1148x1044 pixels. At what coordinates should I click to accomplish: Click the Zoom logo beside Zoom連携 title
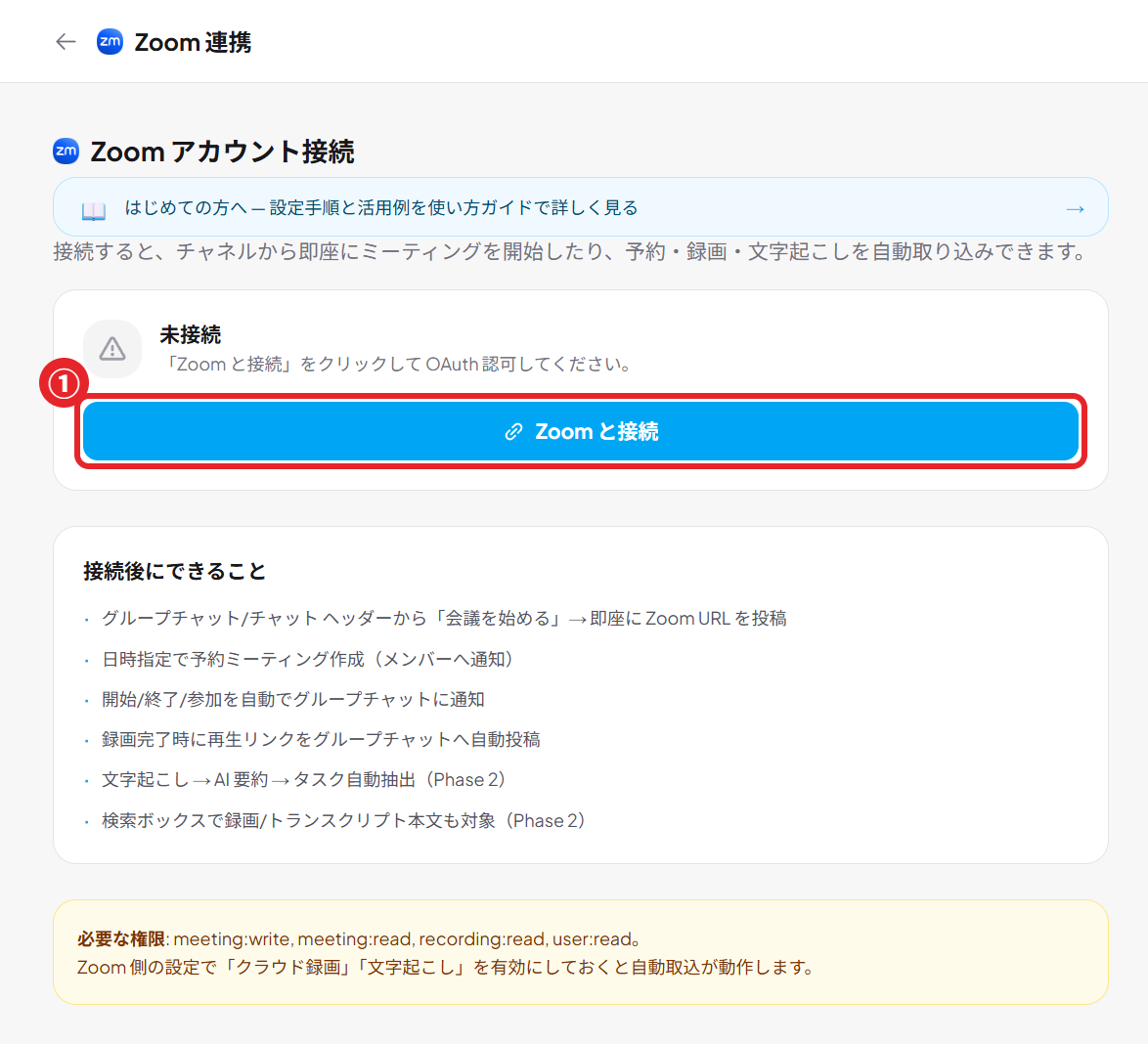110,42
